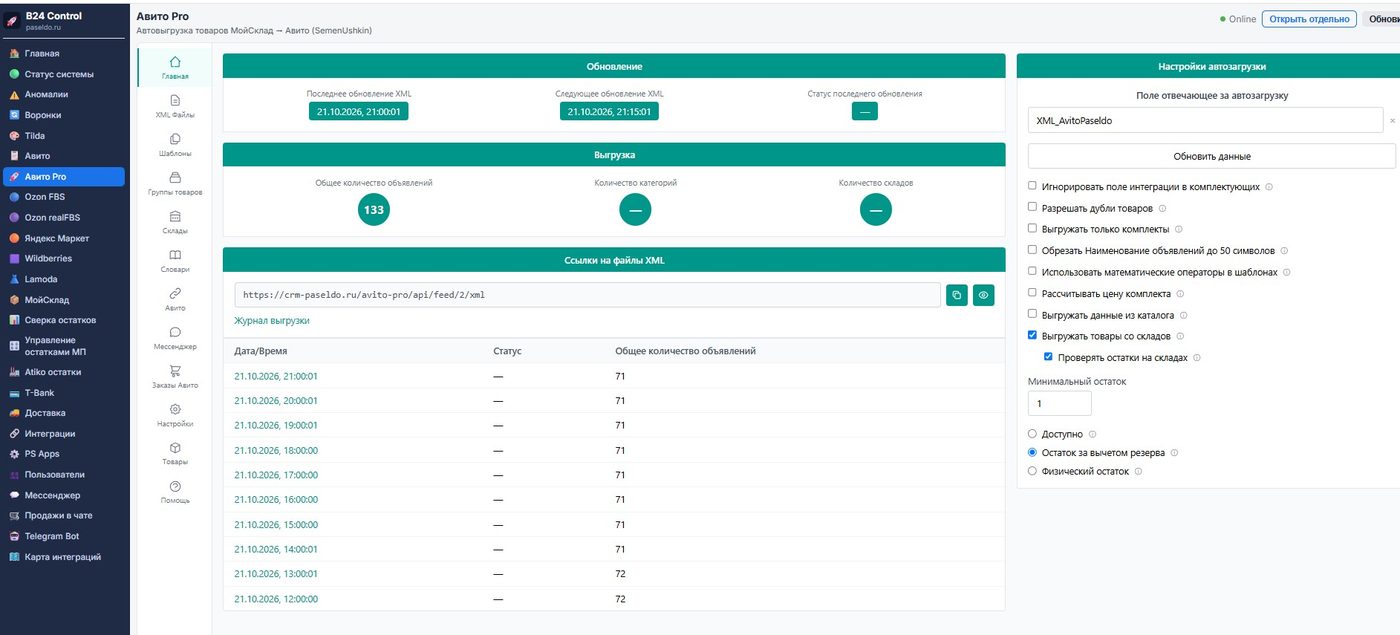Click next update time 21.10.2026, 21:15:01
Viewport: 1400px width, 635px height.
point(609,111)
